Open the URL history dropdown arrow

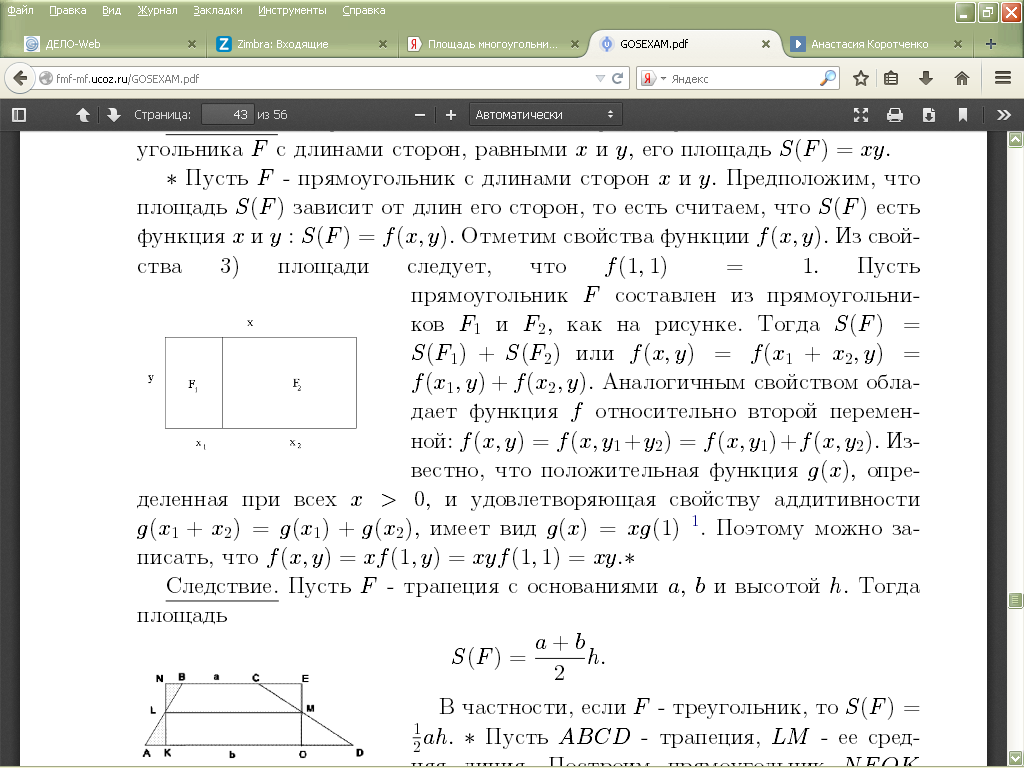coord(600,78)
